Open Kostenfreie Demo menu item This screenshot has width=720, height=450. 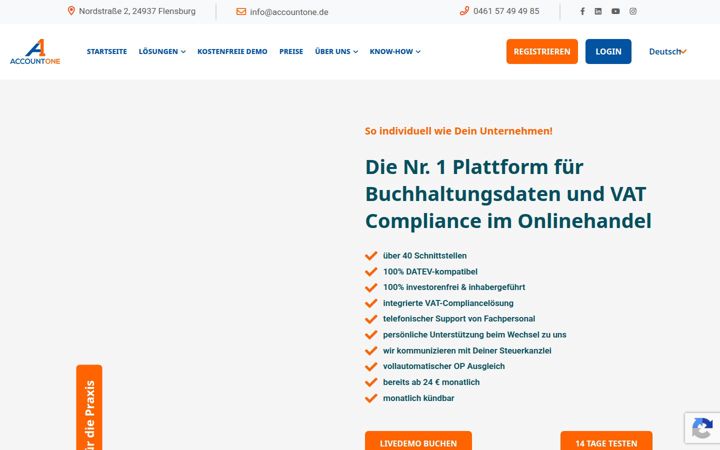click(x=232, y=51)
